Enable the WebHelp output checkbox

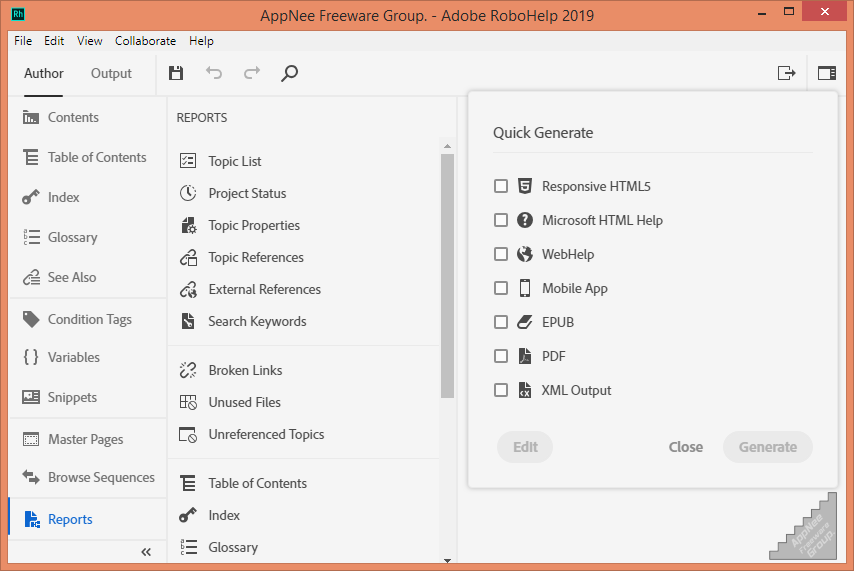[x=501, y=254]
